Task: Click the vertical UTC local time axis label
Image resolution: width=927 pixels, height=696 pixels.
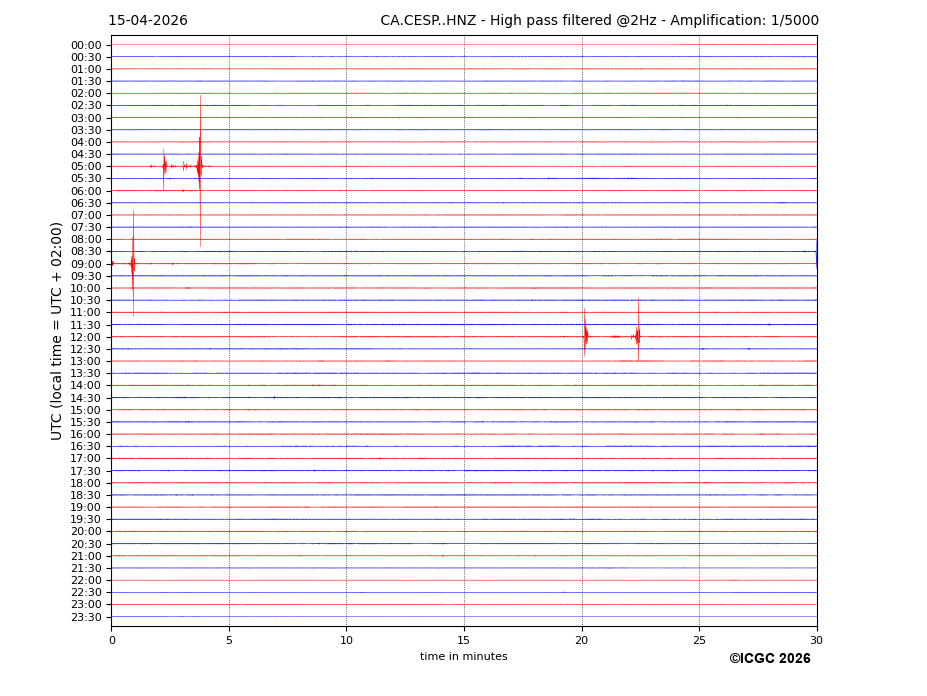Action: click(x=57, y=330)
